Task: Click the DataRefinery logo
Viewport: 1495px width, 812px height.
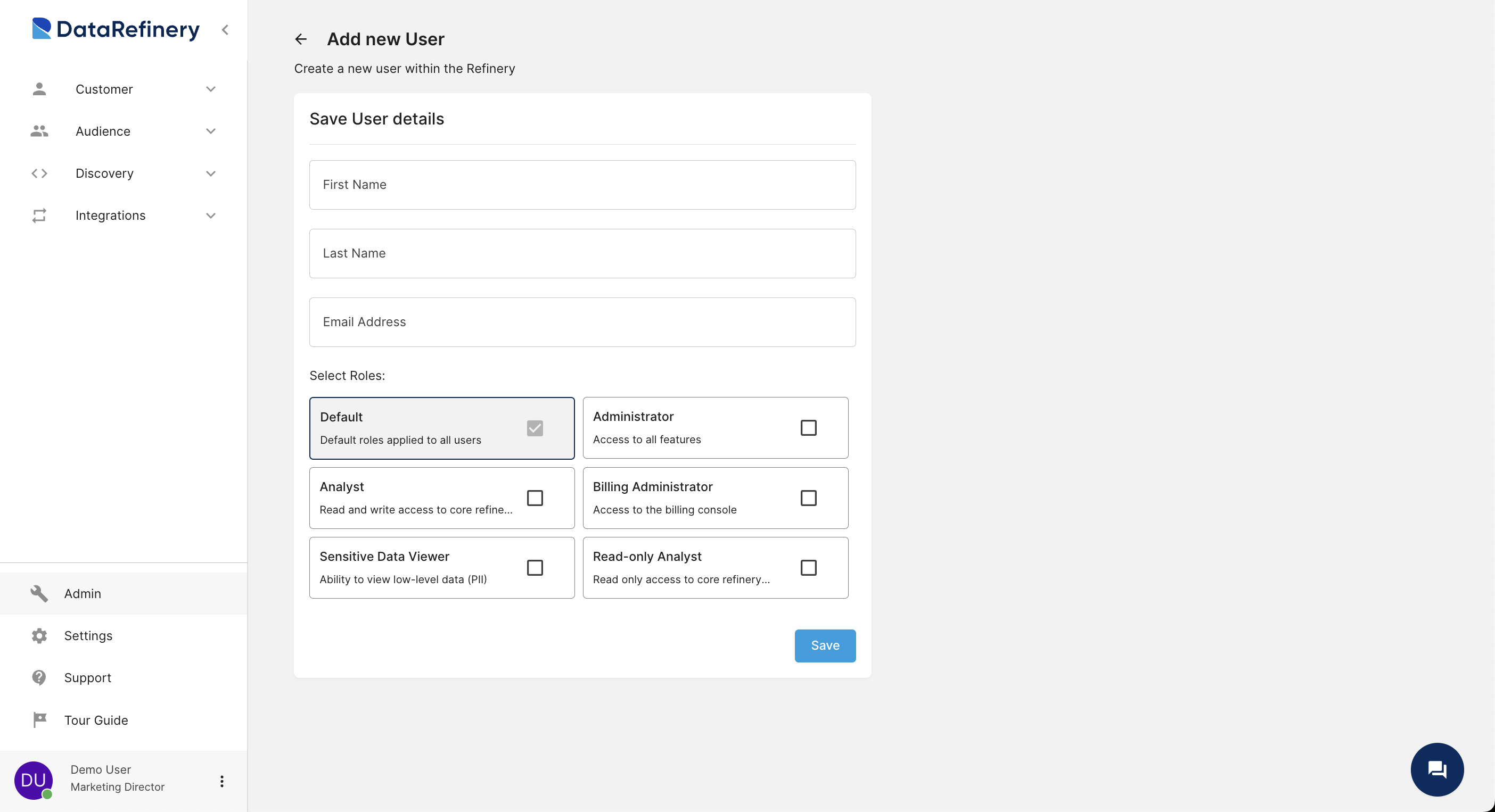Action: tap(116, 29)
